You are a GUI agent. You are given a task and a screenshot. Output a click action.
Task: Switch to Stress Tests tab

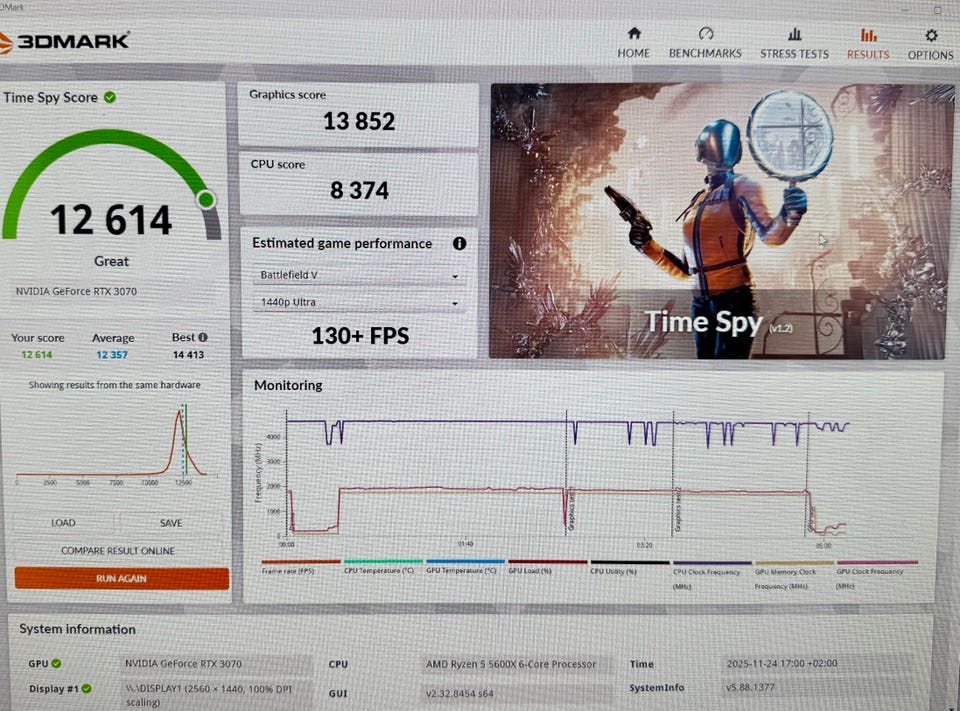point(794,43)
